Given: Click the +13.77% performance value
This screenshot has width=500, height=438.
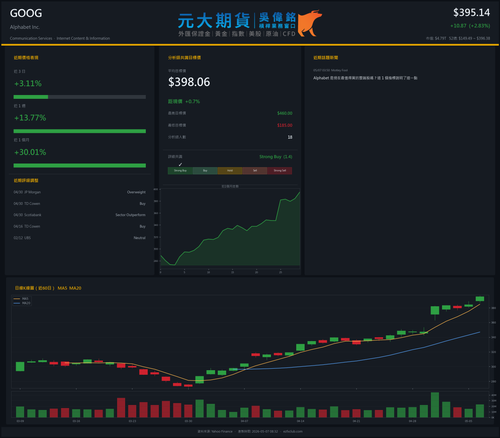Looking at the screenshot, I should 30,118.
